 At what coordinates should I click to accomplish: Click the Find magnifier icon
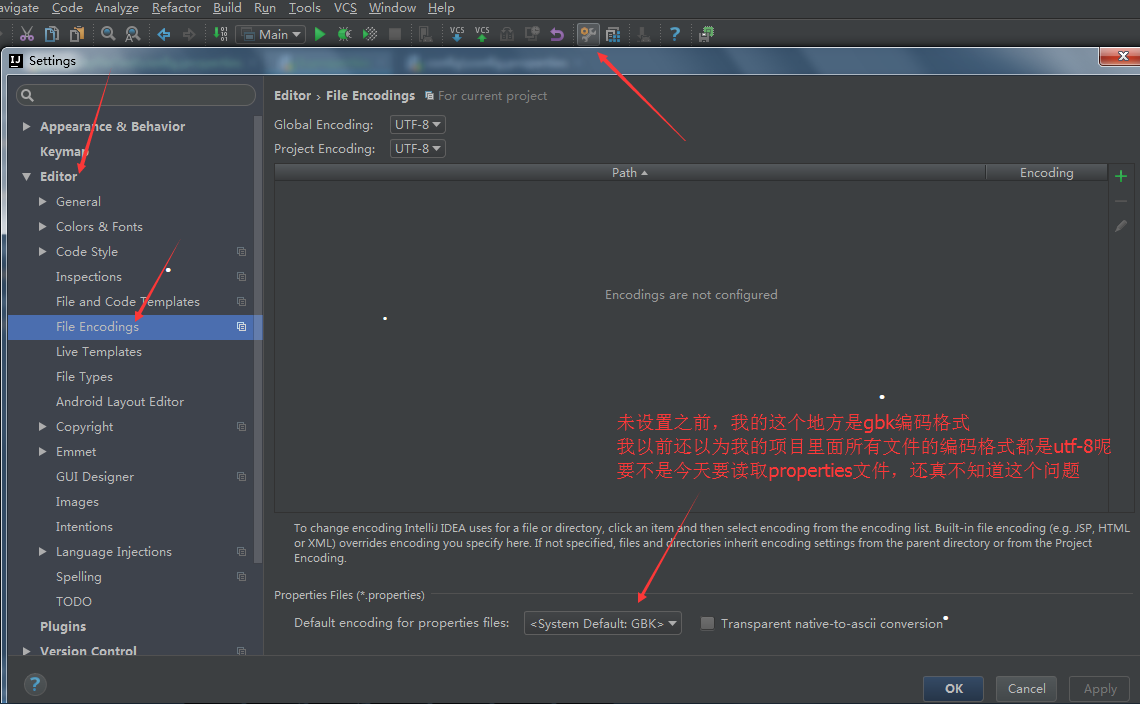108,34
